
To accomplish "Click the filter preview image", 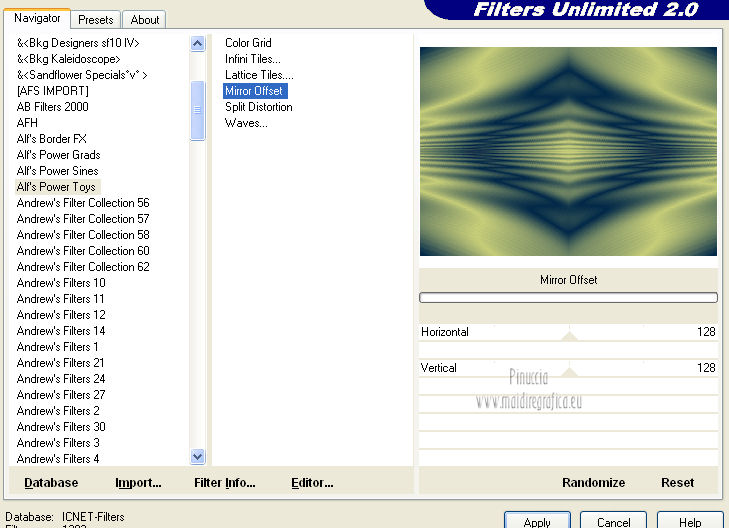I will pos(568,152).
